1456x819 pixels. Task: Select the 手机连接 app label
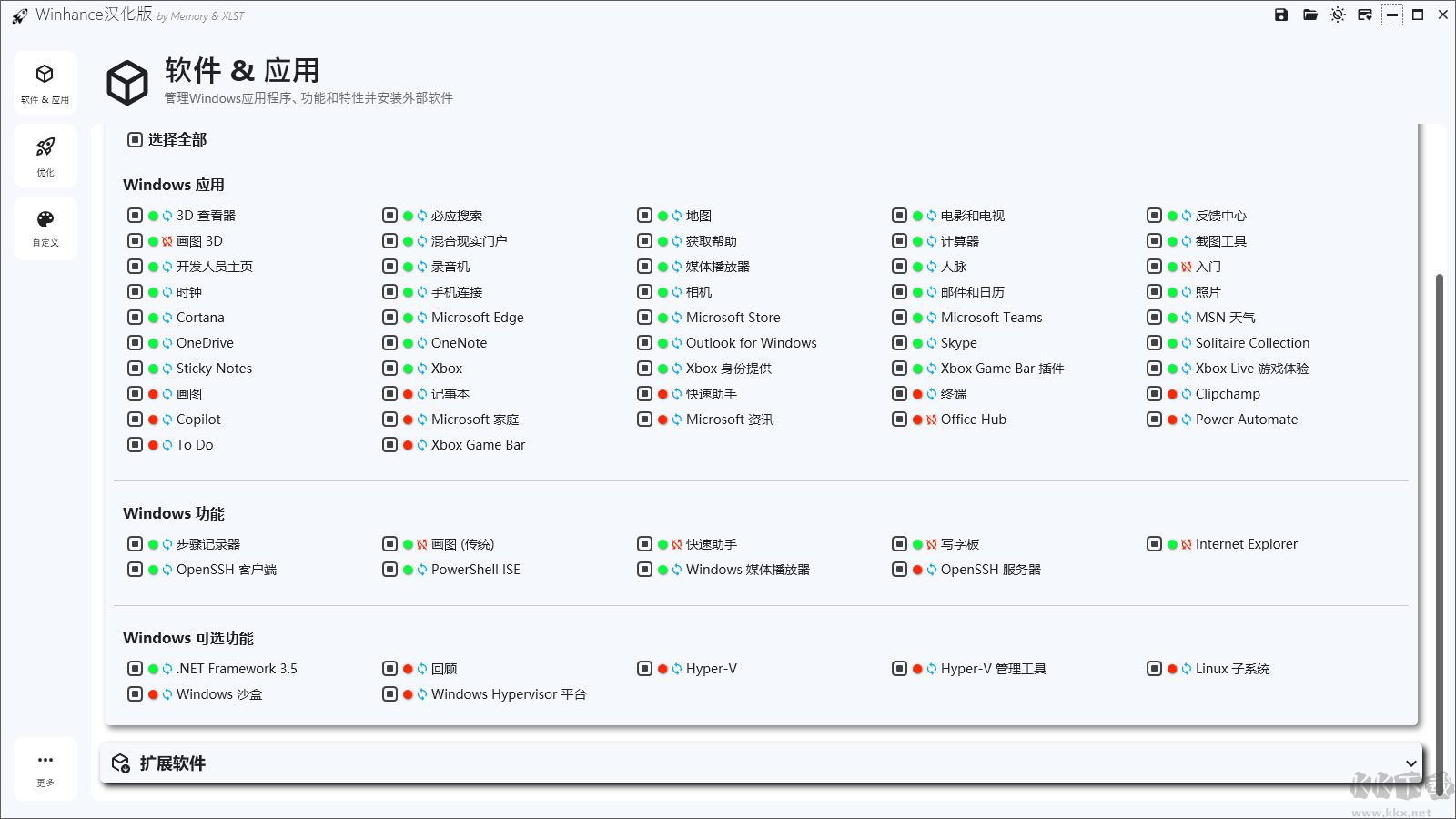pyautogui.click(x=457, y=292)
